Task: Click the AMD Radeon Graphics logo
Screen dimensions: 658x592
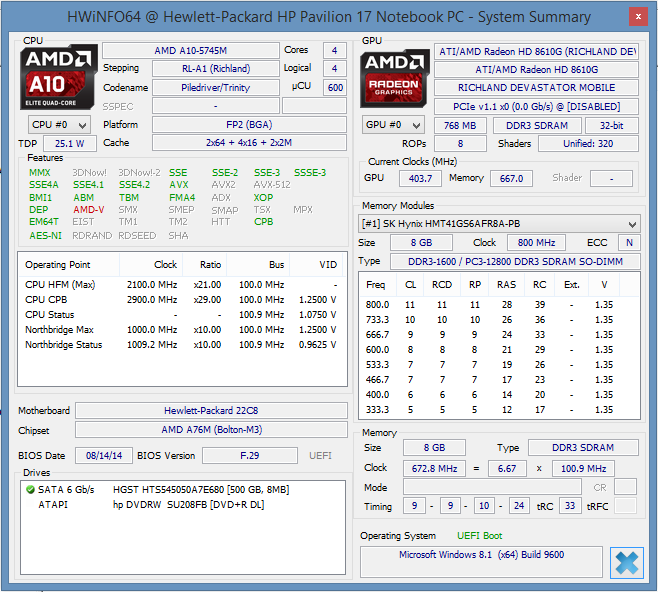Action: tap(394, 79)
